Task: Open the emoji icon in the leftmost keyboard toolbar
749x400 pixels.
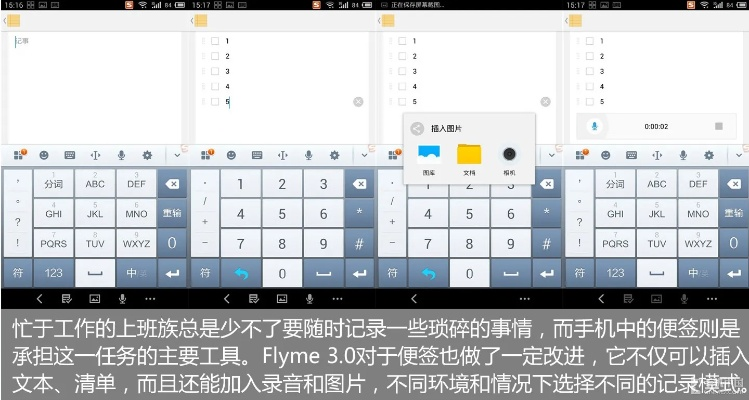Action: tap(43, 155)
